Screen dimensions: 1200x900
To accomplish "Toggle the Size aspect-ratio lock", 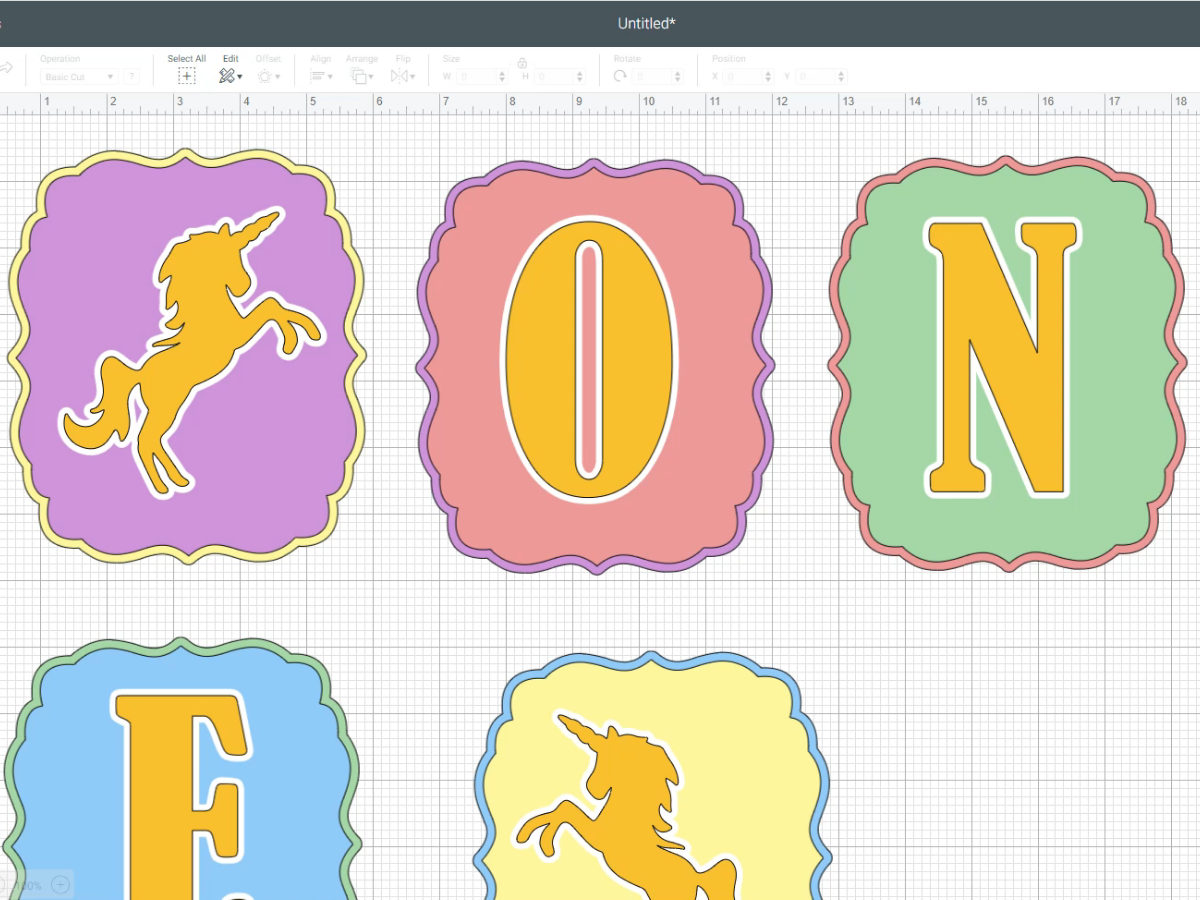I will (x=521, y=62).
